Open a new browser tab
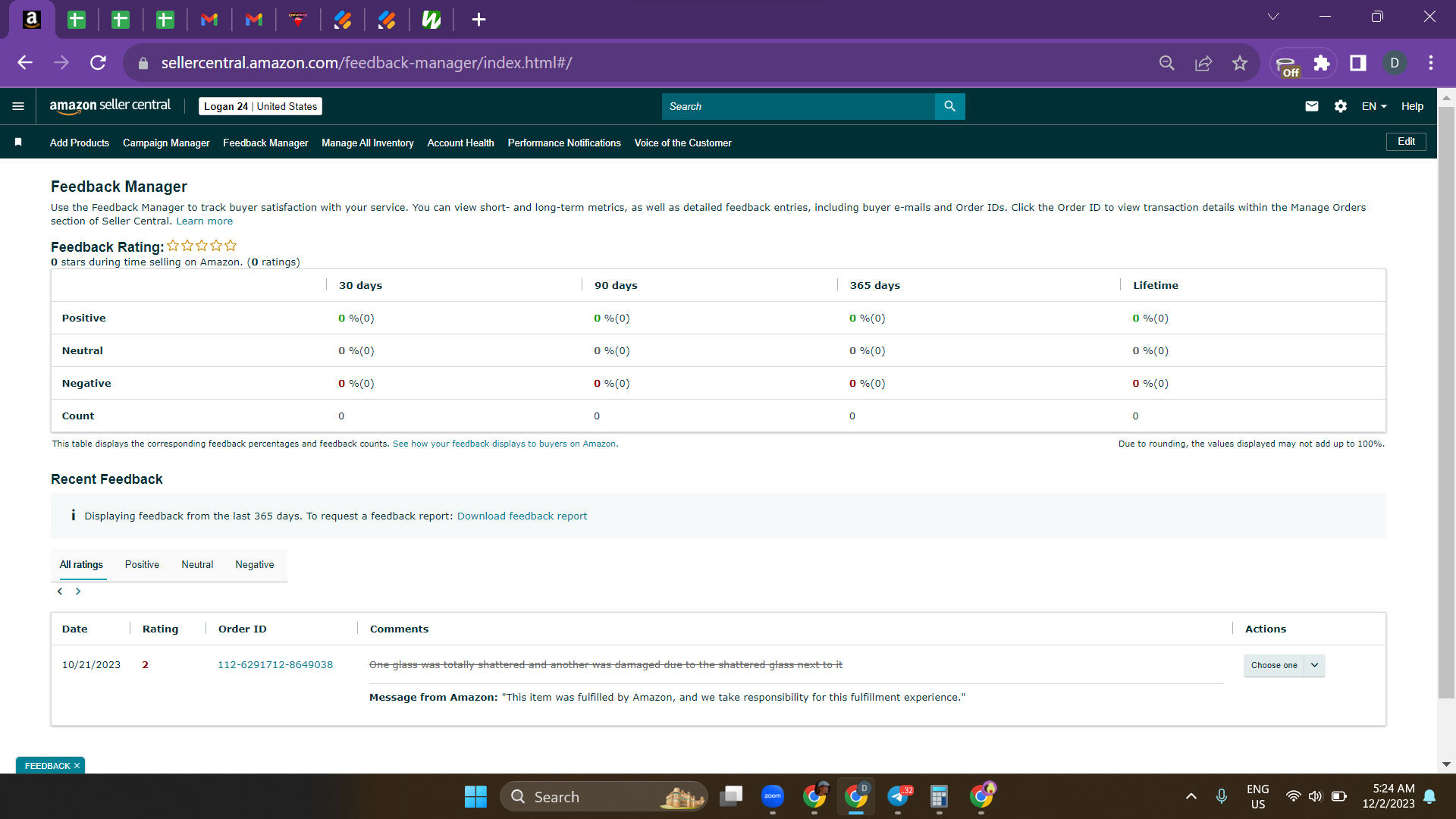This screenshot has width=1456, height=819. pyautogui.click(x=479, y=20)
